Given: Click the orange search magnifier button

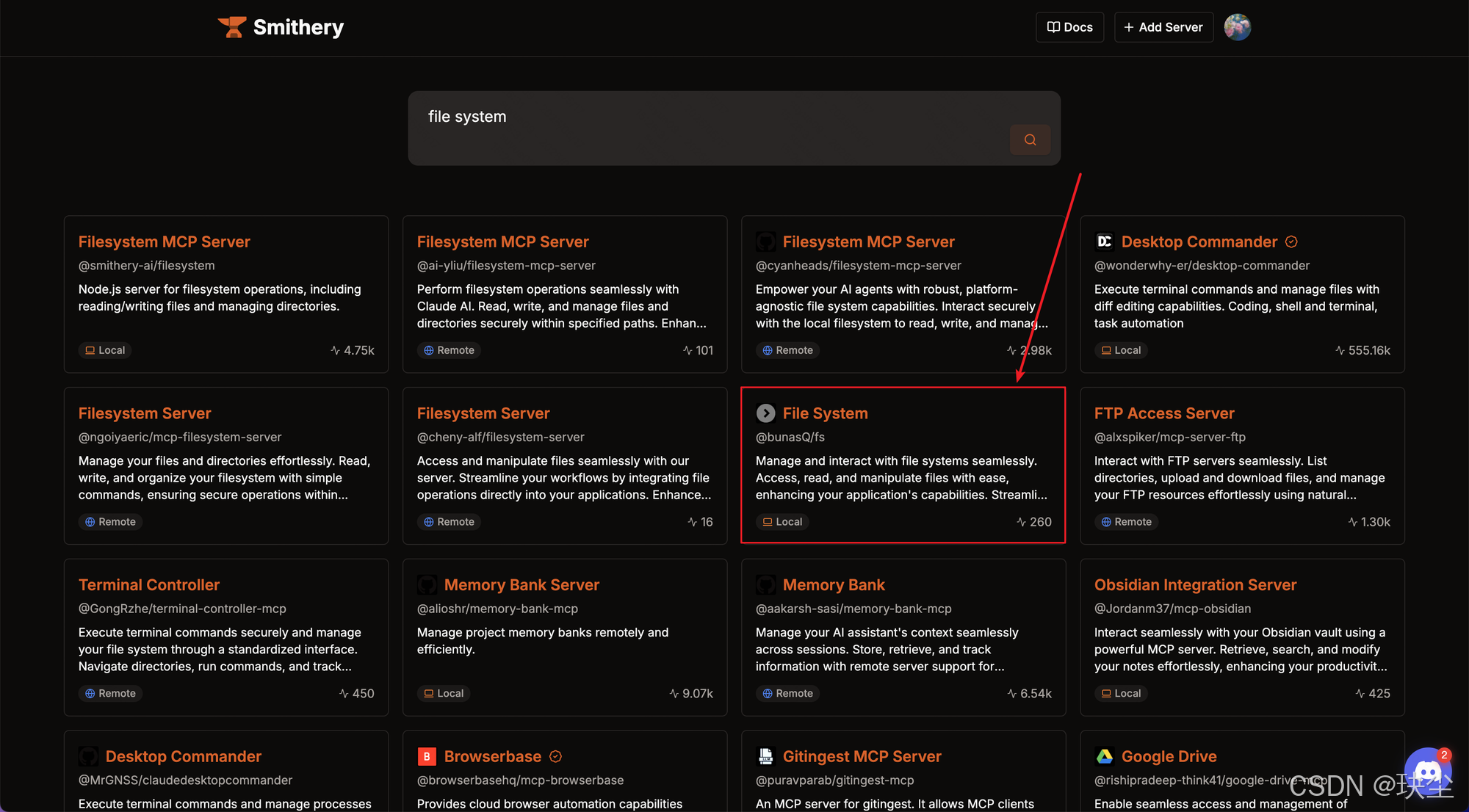Looking at the screenshot, I should (1030, 139).
